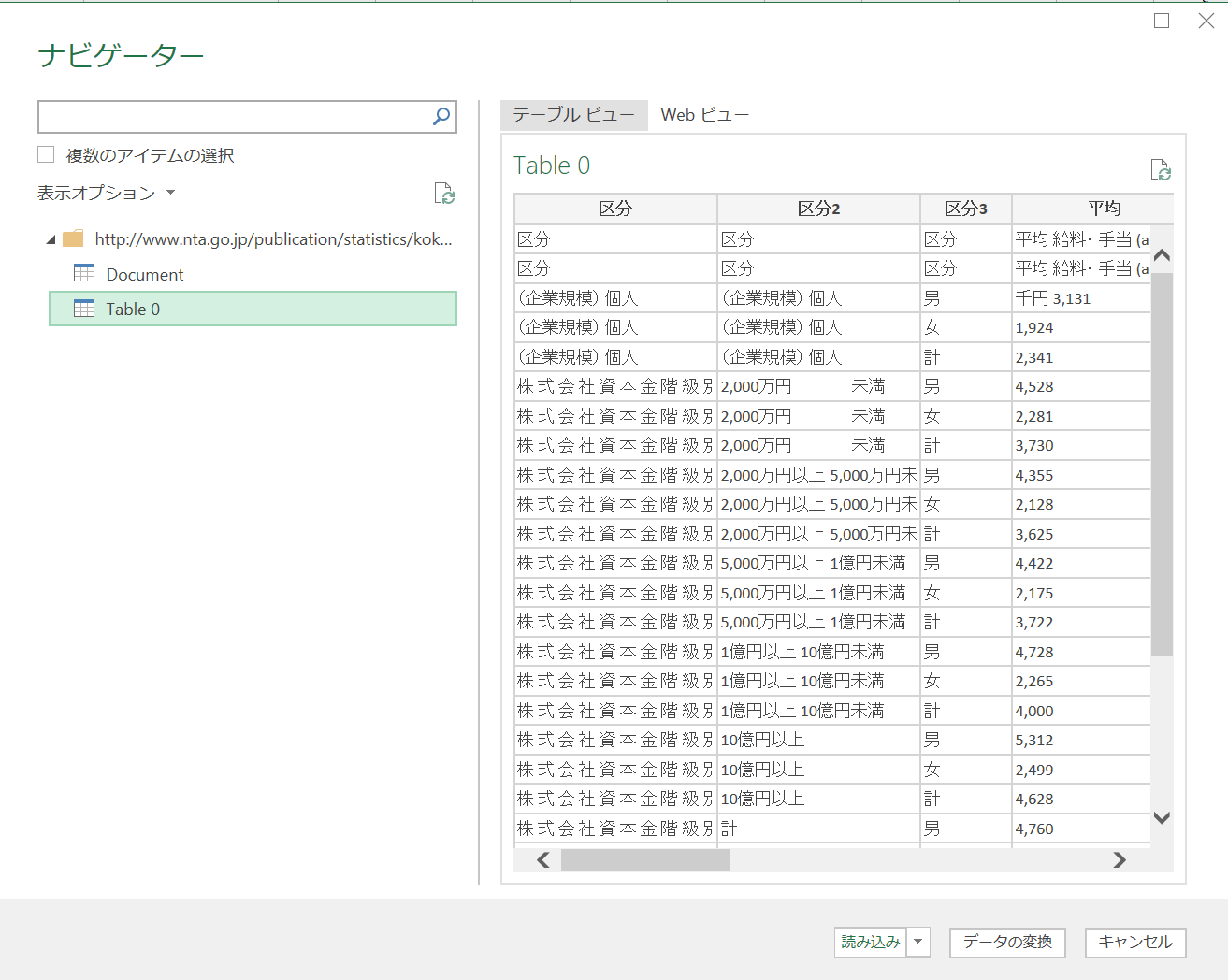Click the 読み込み button
The width and height of the screenshot is (1228, 980).
pyautogui.click(x=870, y=942)
